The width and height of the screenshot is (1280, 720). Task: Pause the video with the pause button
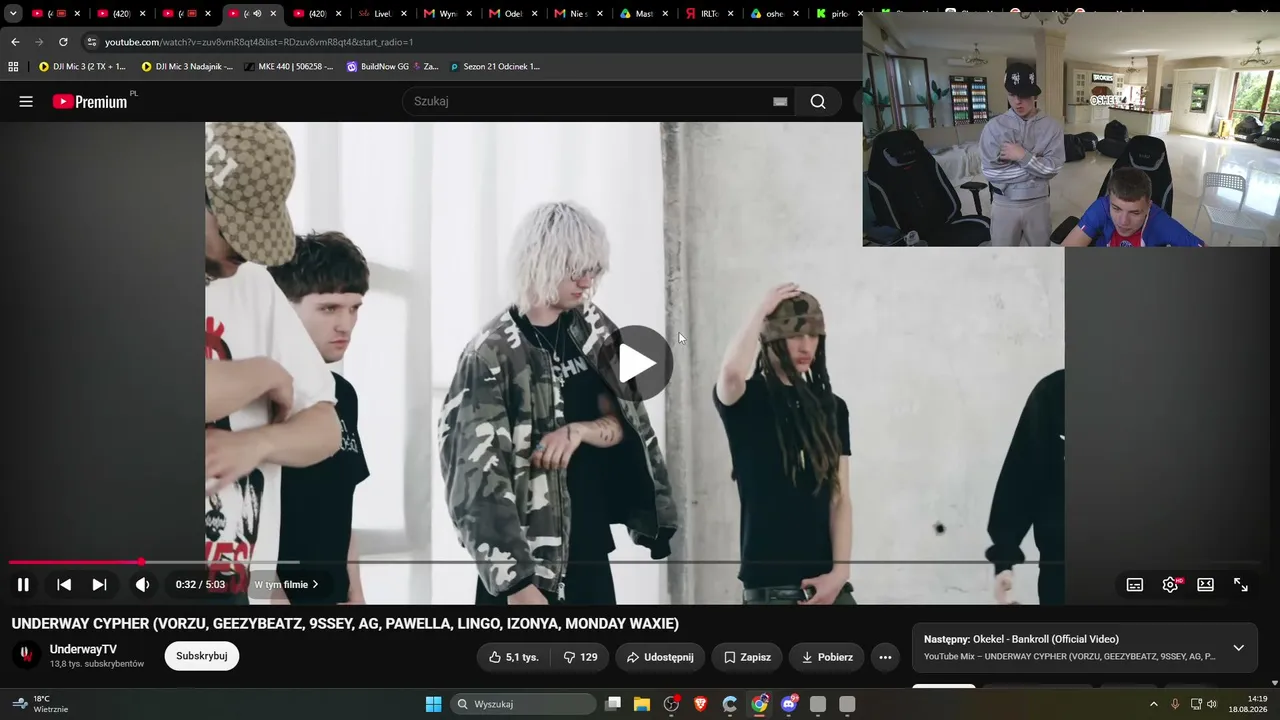coord(23,585)
